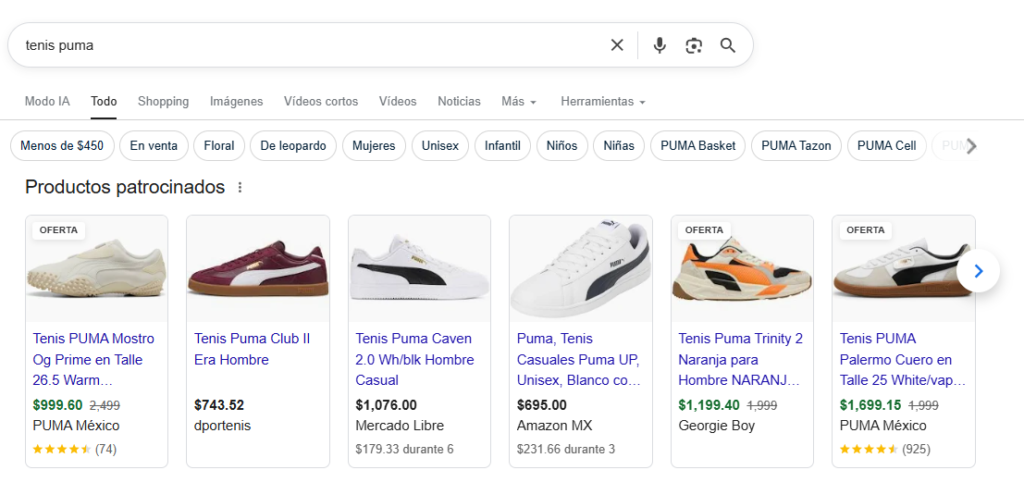The image size is (1024, 495).
Task: Expand the Más dropdown menu
Action: click(519, 102)
